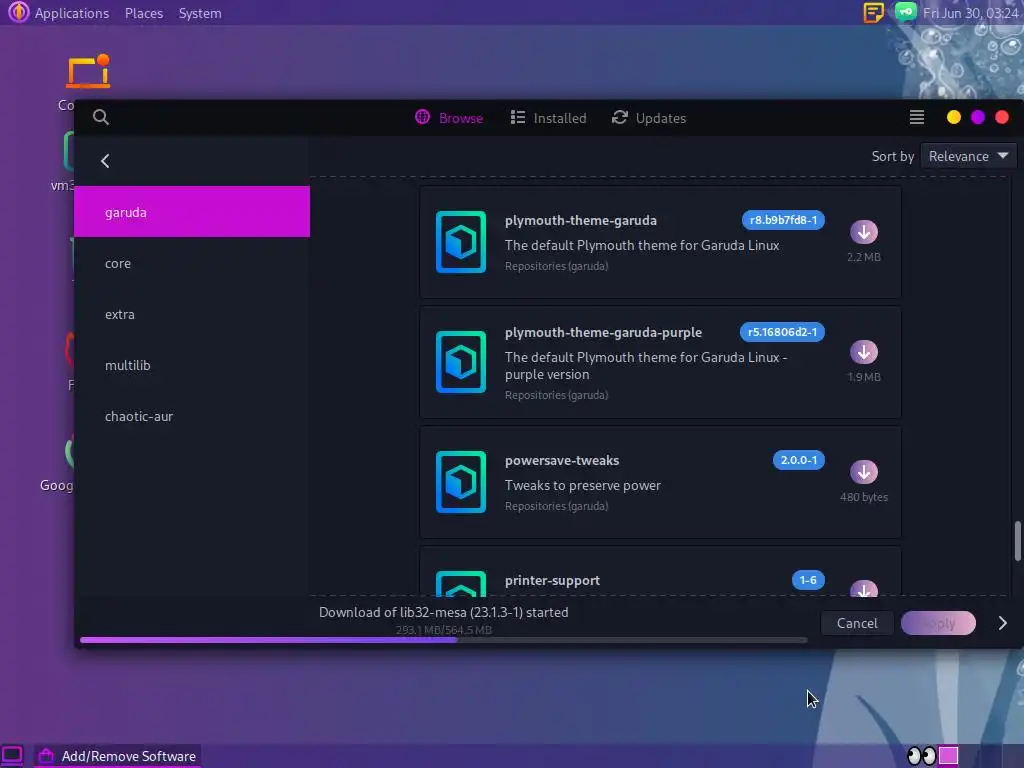Open plymouth-theme-garuda-purple package icon
This screenshot has height=768, width=1024.
[461, 362]
